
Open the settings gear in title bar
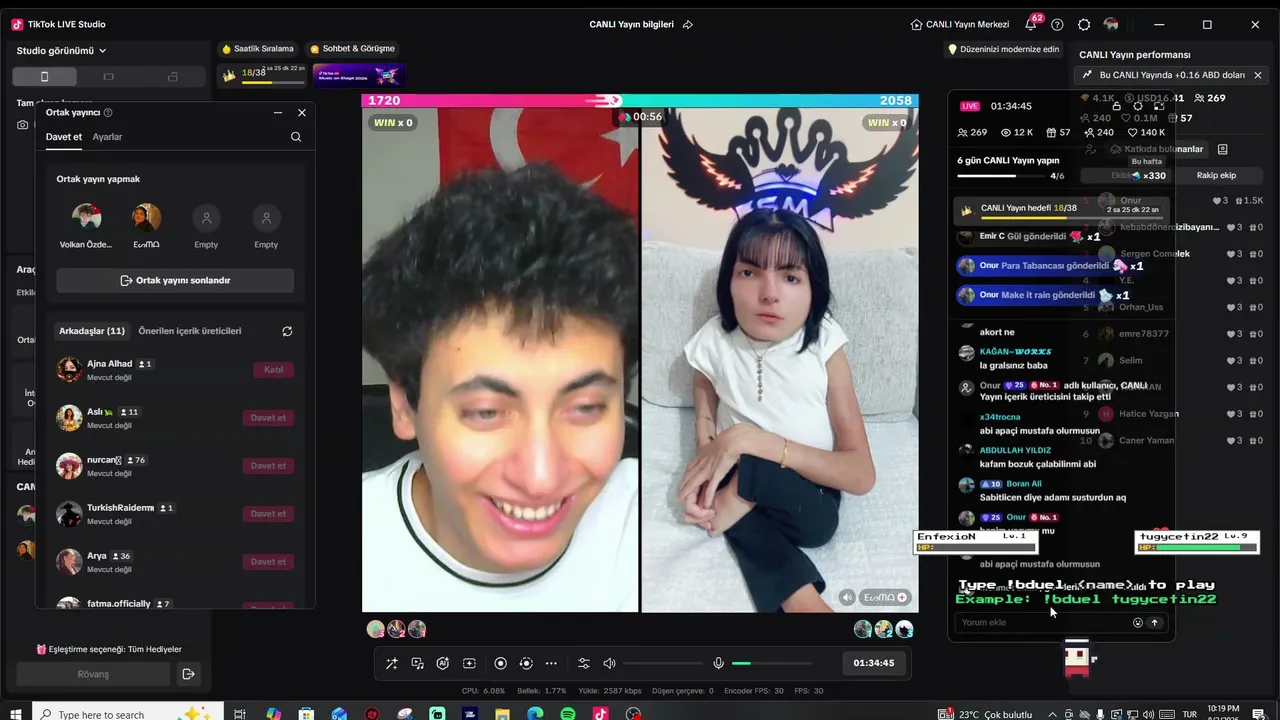tap(1084, 24)
